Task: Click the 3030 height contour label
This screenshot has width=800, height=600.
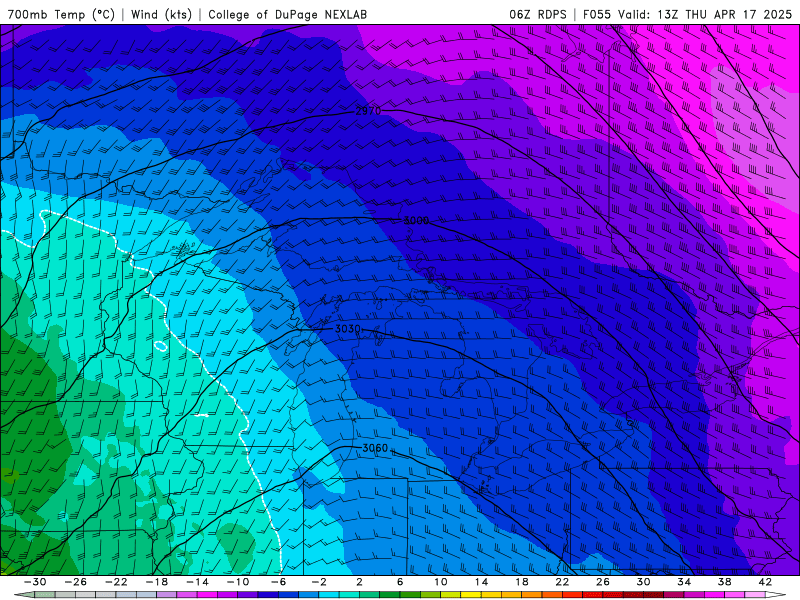Action: point(348,329)
